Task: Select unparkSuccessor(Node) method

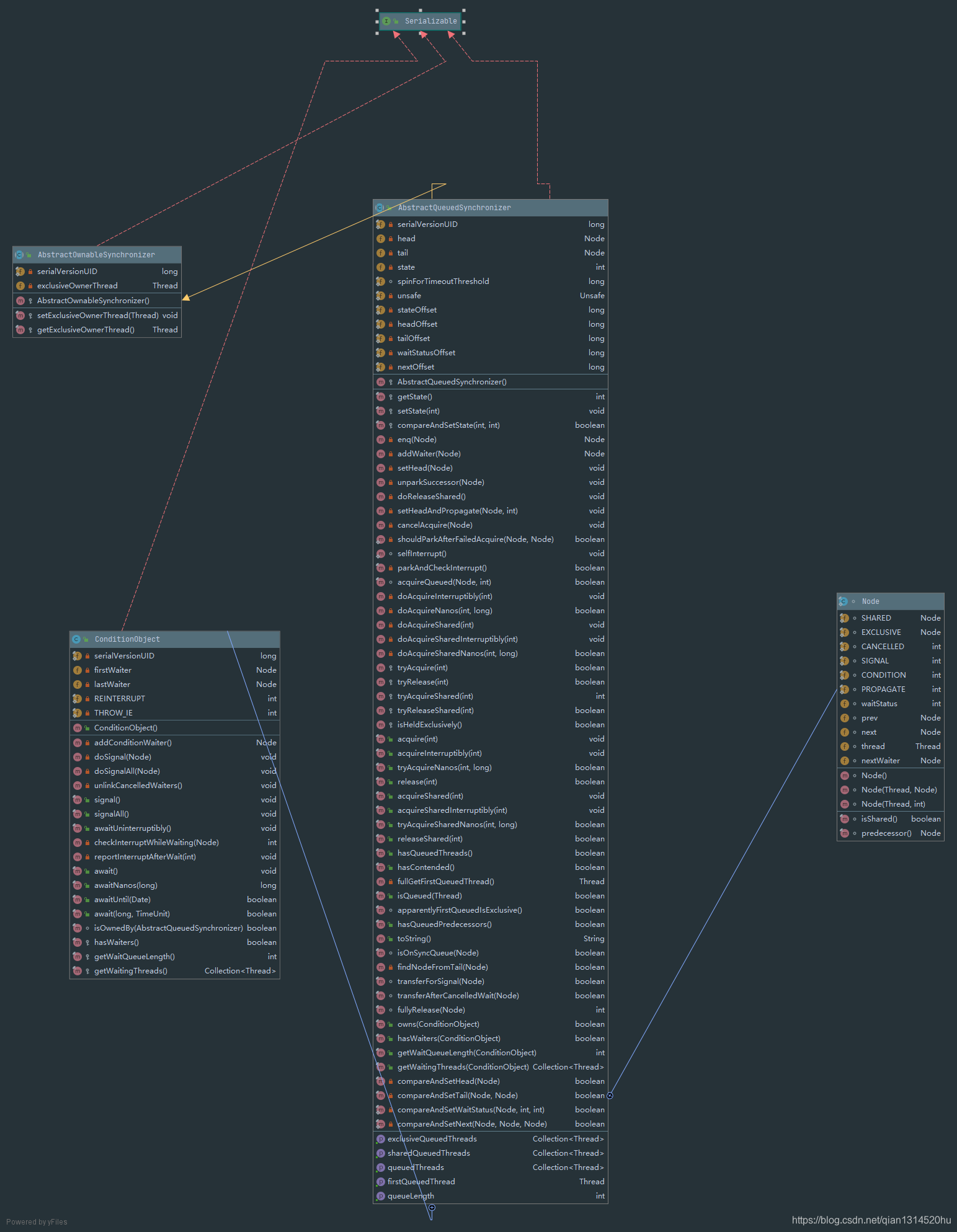Action: [490, 482]
